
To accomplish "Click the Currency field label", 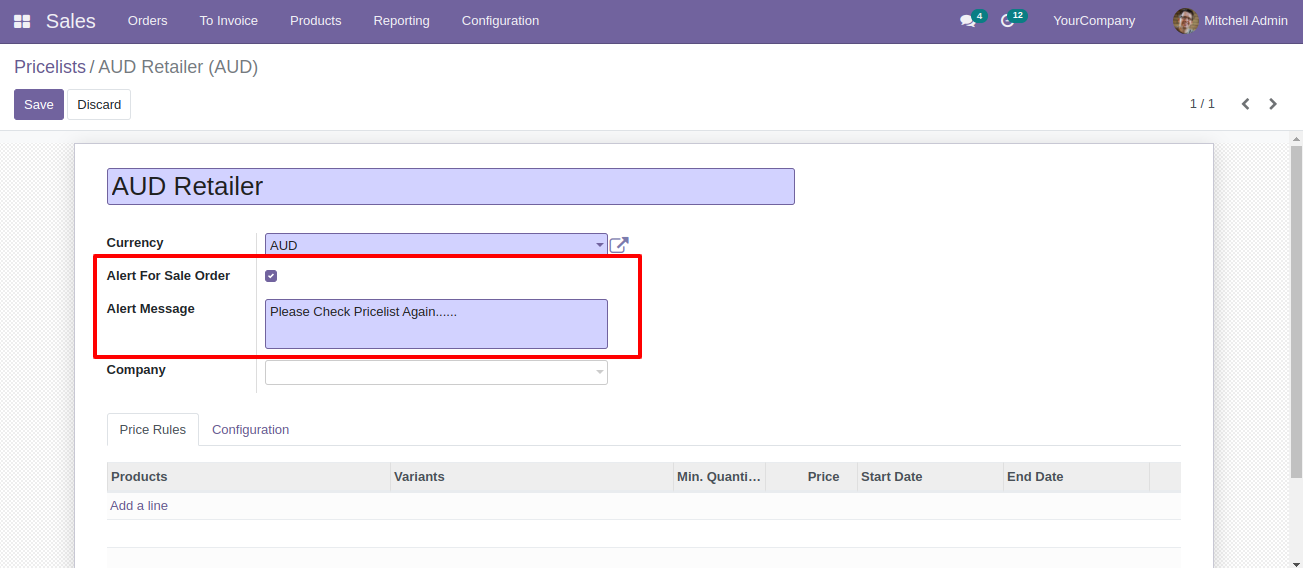I will click(135, 243).
